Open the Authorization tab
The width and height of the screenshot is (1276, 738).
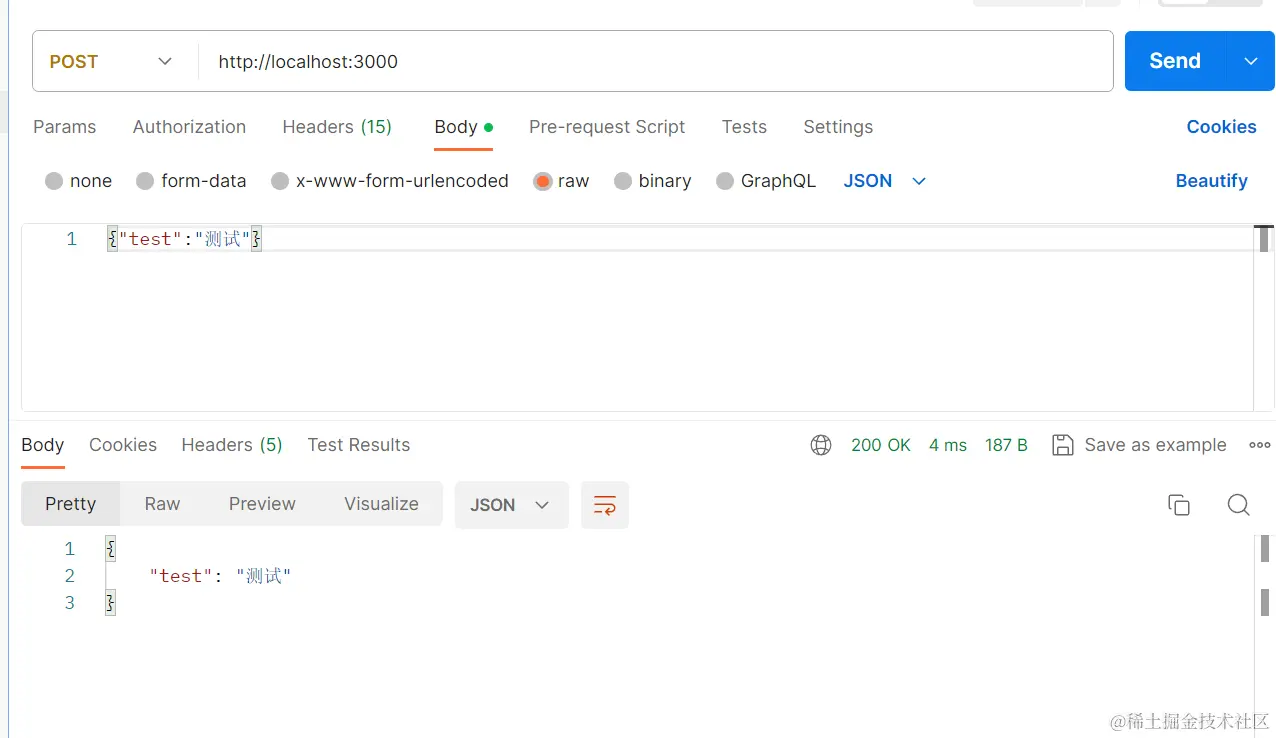click(x=189, y=127)
